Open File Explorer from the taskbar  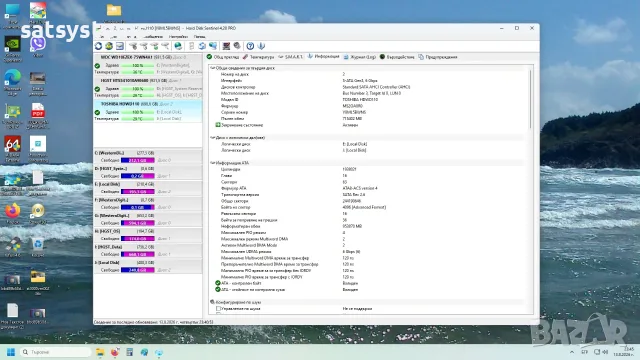(x=100, y=352)
